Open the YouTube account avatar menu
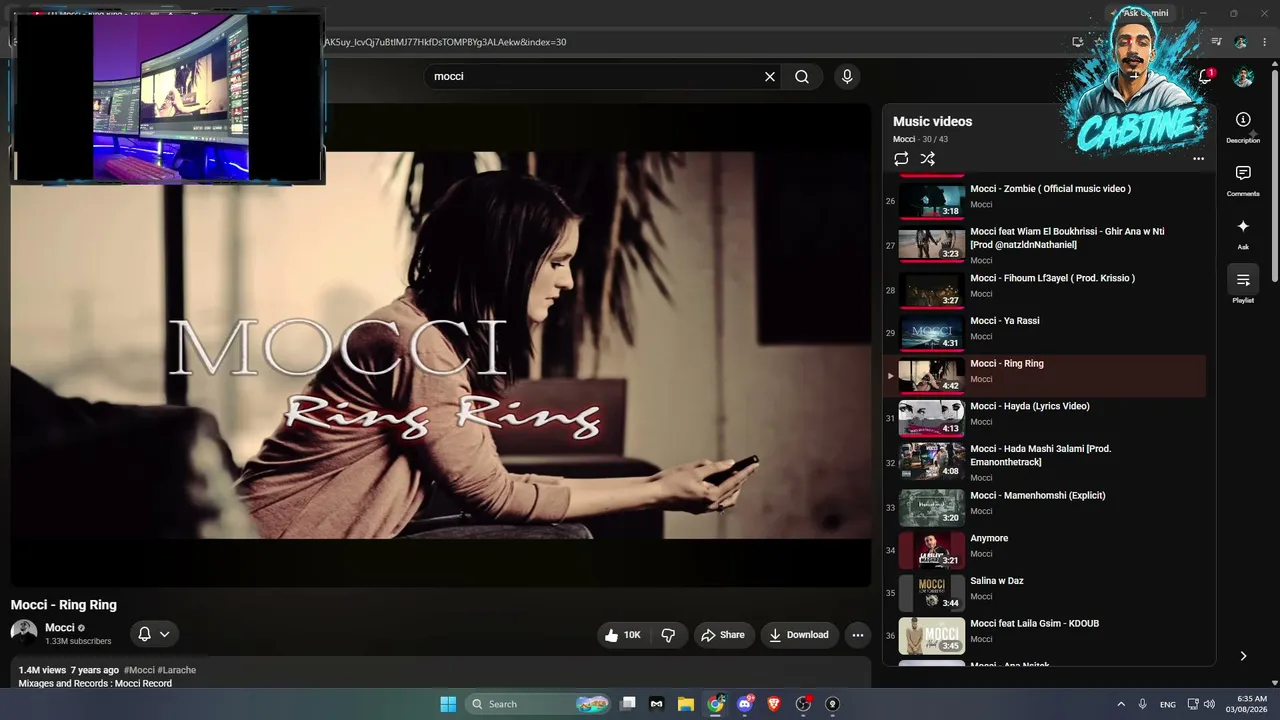The width and height of the screenshot is (1280, 720). click(1243, 77)
